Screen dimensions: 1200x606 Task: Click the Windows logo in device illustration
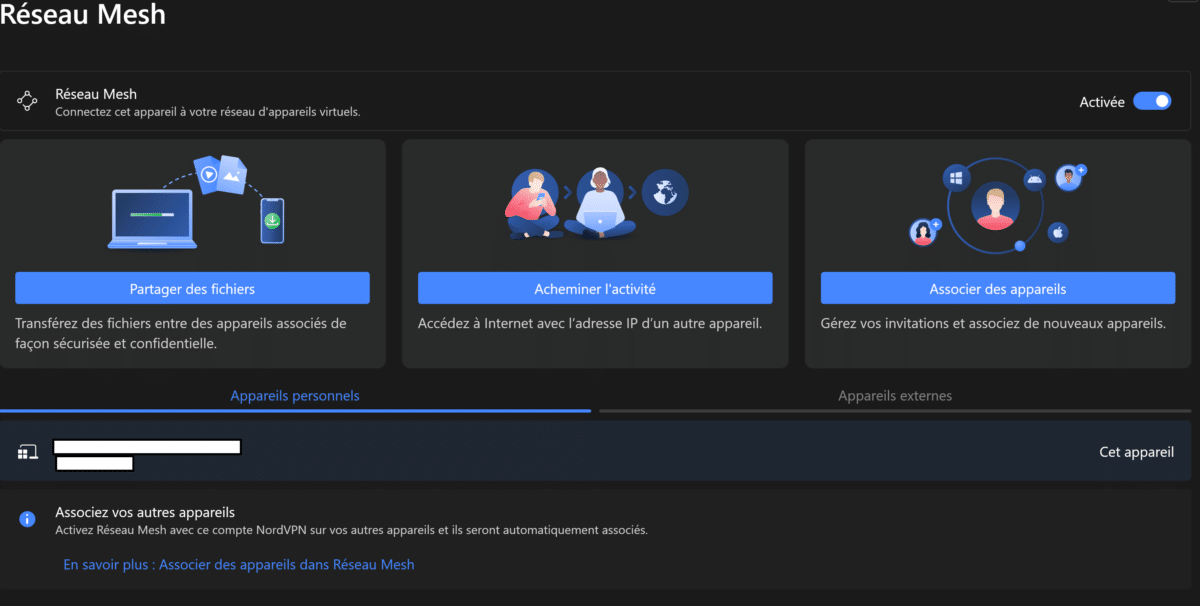tap(956, 178)
